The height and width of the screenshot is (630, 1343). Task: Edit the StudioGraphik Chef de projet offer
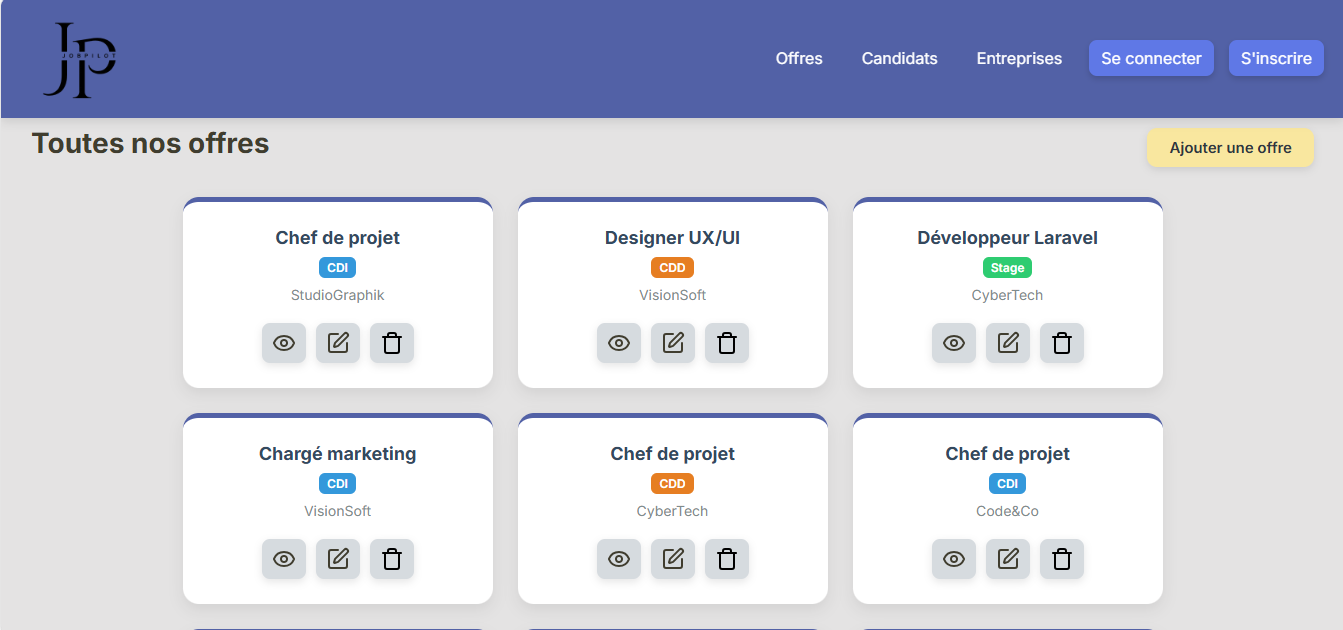(338, 343)
